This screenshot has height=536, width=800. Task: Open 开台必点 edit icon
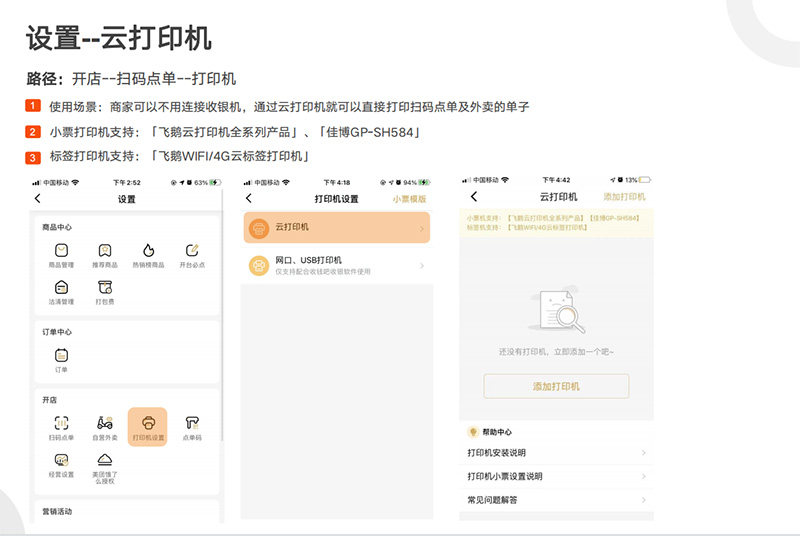point(192,250)
